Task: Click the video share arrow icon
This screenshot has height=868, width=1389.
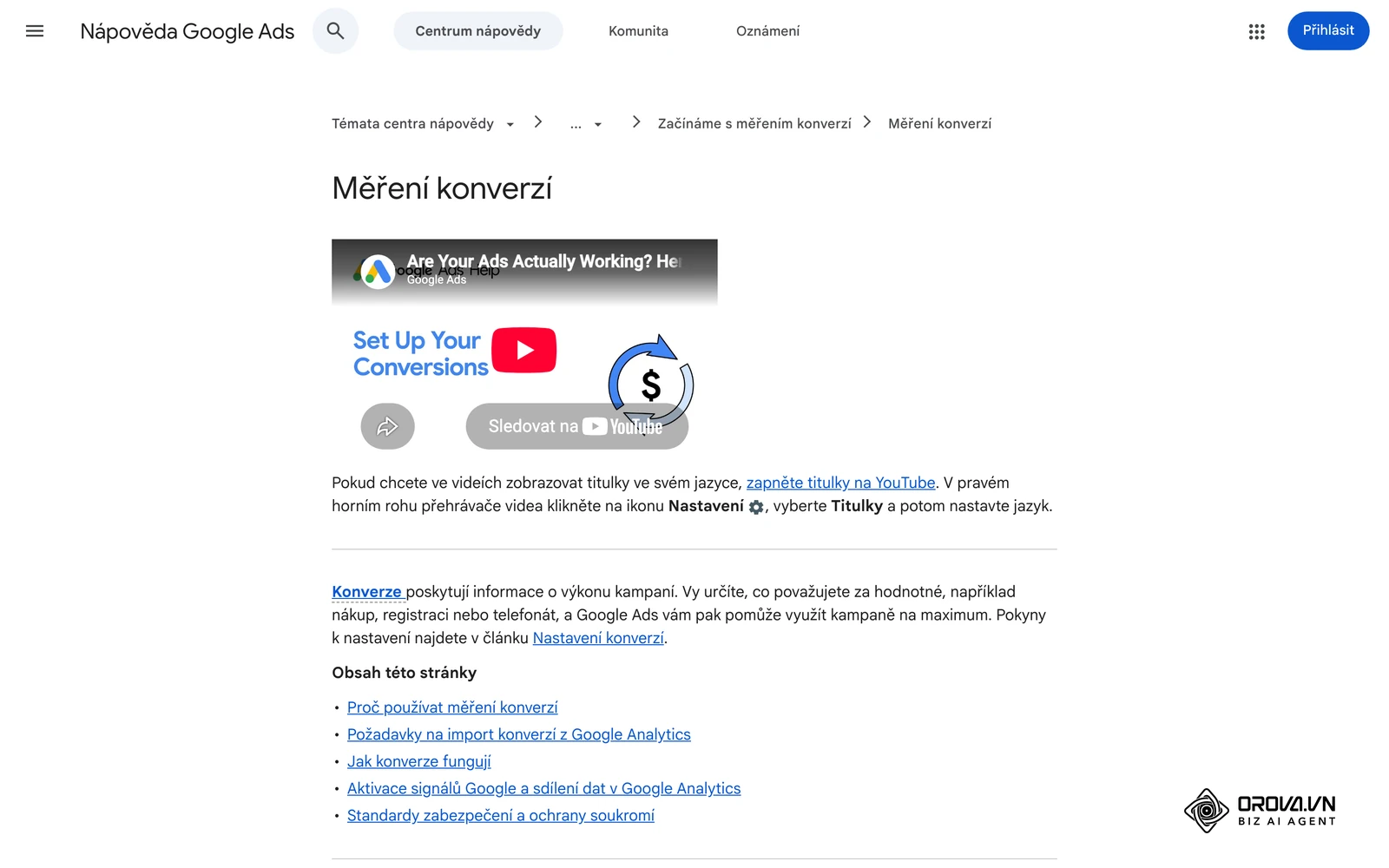Action: coord(388,426)
